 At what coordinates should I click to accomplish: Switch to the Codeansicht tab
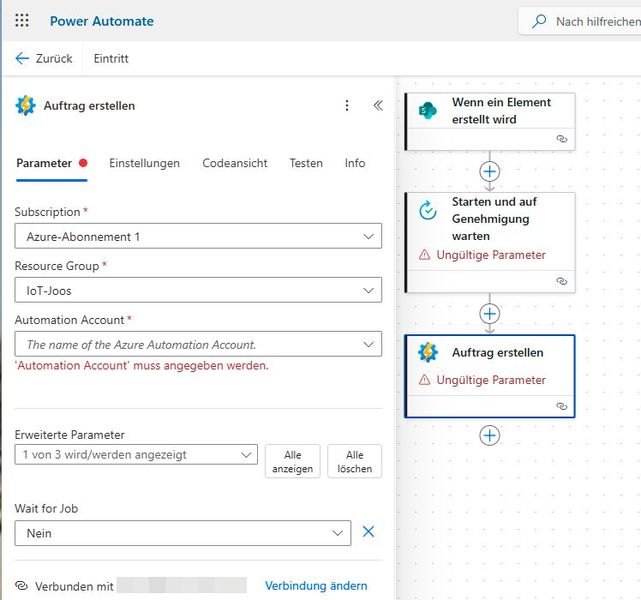[x=235, y=163]
